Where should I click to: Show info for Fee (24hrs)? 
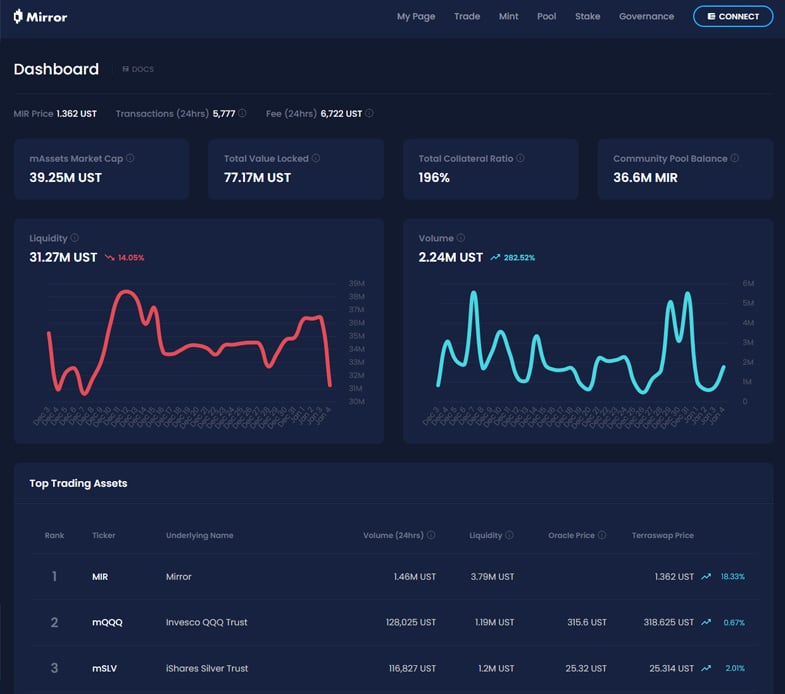click(x=369, y=113)
